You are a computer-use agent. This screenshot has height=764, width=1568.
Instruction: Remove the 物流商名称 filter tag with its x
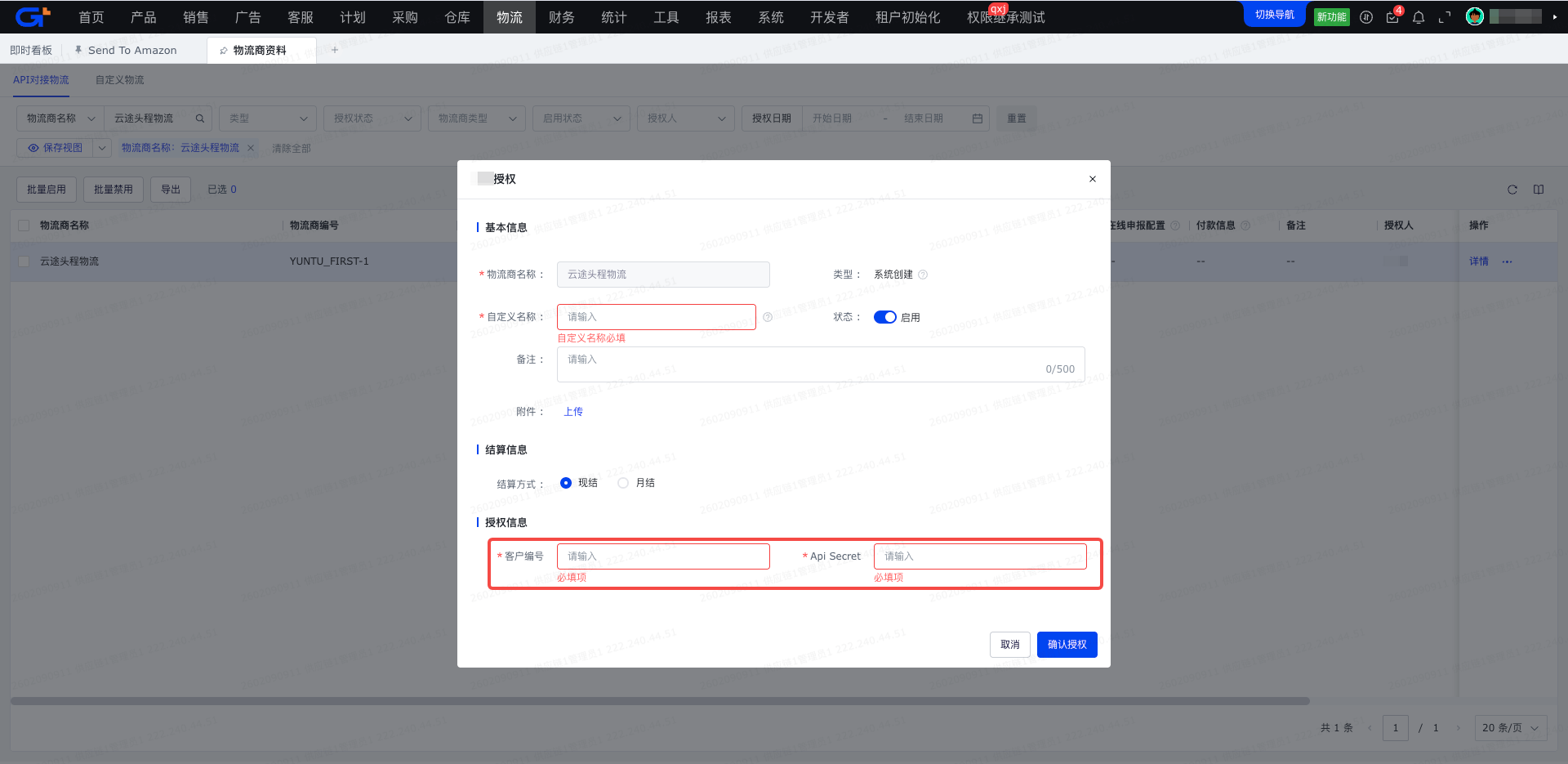click(x=251, y=148)
